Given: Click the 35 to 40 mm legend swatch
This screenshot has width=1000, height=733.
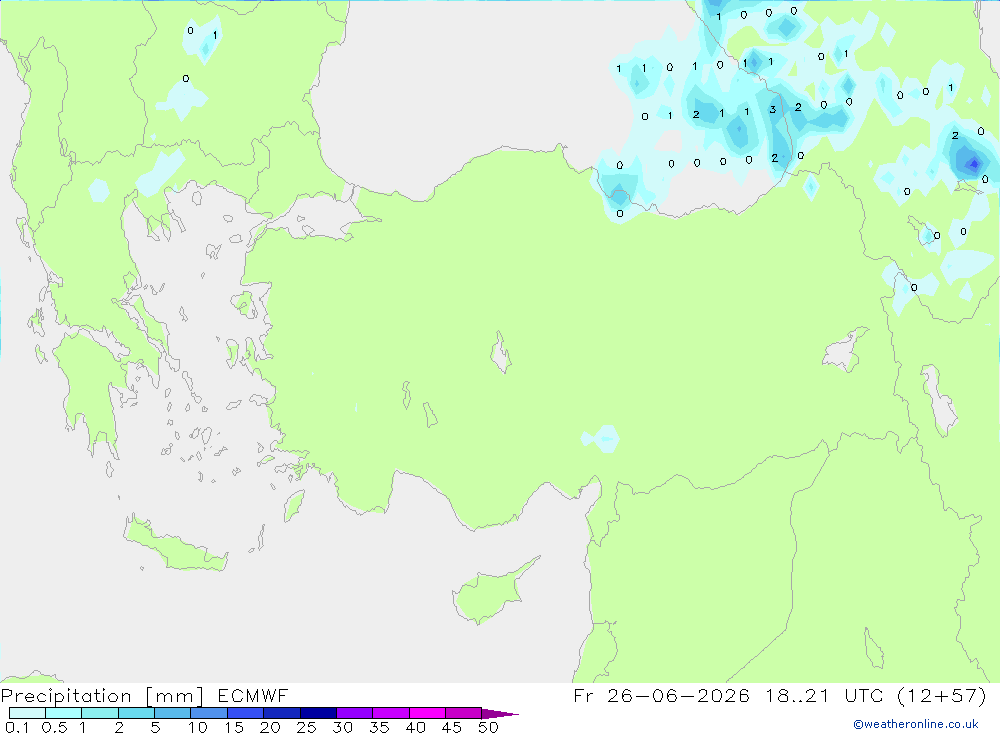Looking at the screenshot, I should point(391,713).
